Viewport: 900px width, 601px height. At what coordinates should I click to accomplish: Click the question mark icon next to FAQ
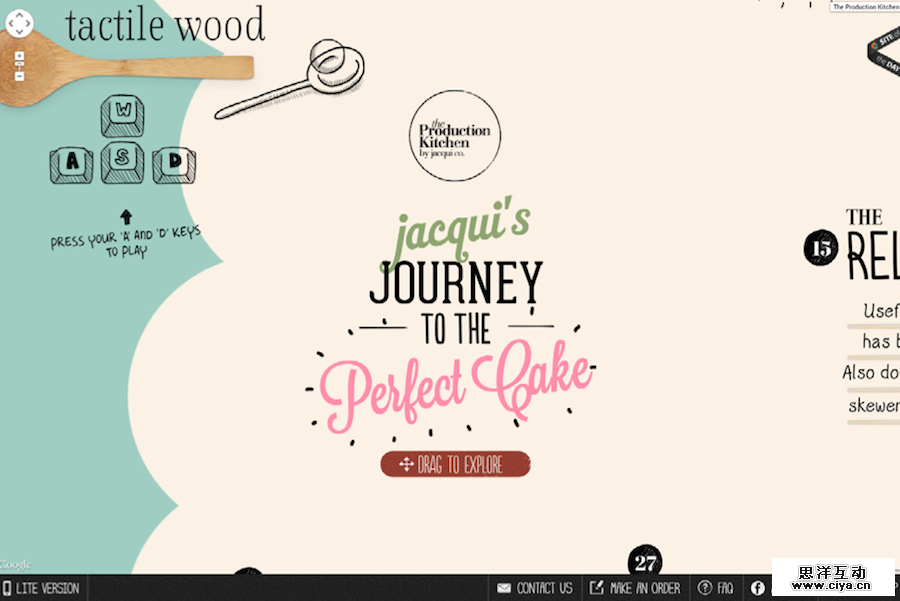705,588
